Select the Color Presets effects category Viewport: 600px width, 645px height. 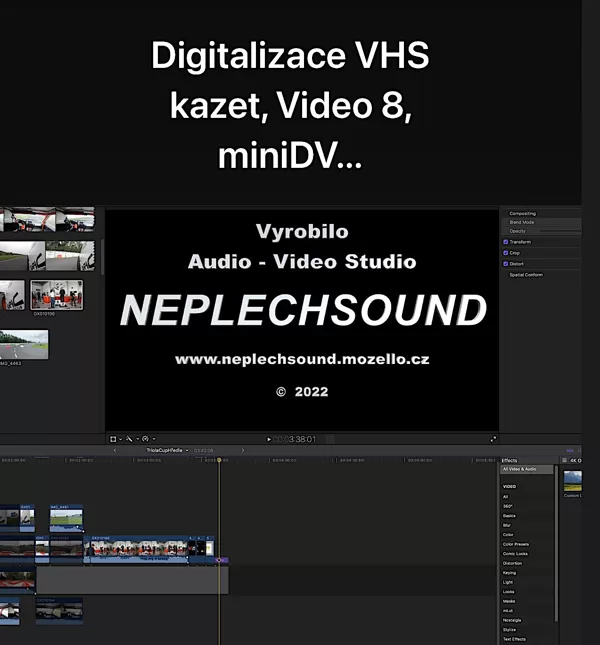[x=516, y=544]
